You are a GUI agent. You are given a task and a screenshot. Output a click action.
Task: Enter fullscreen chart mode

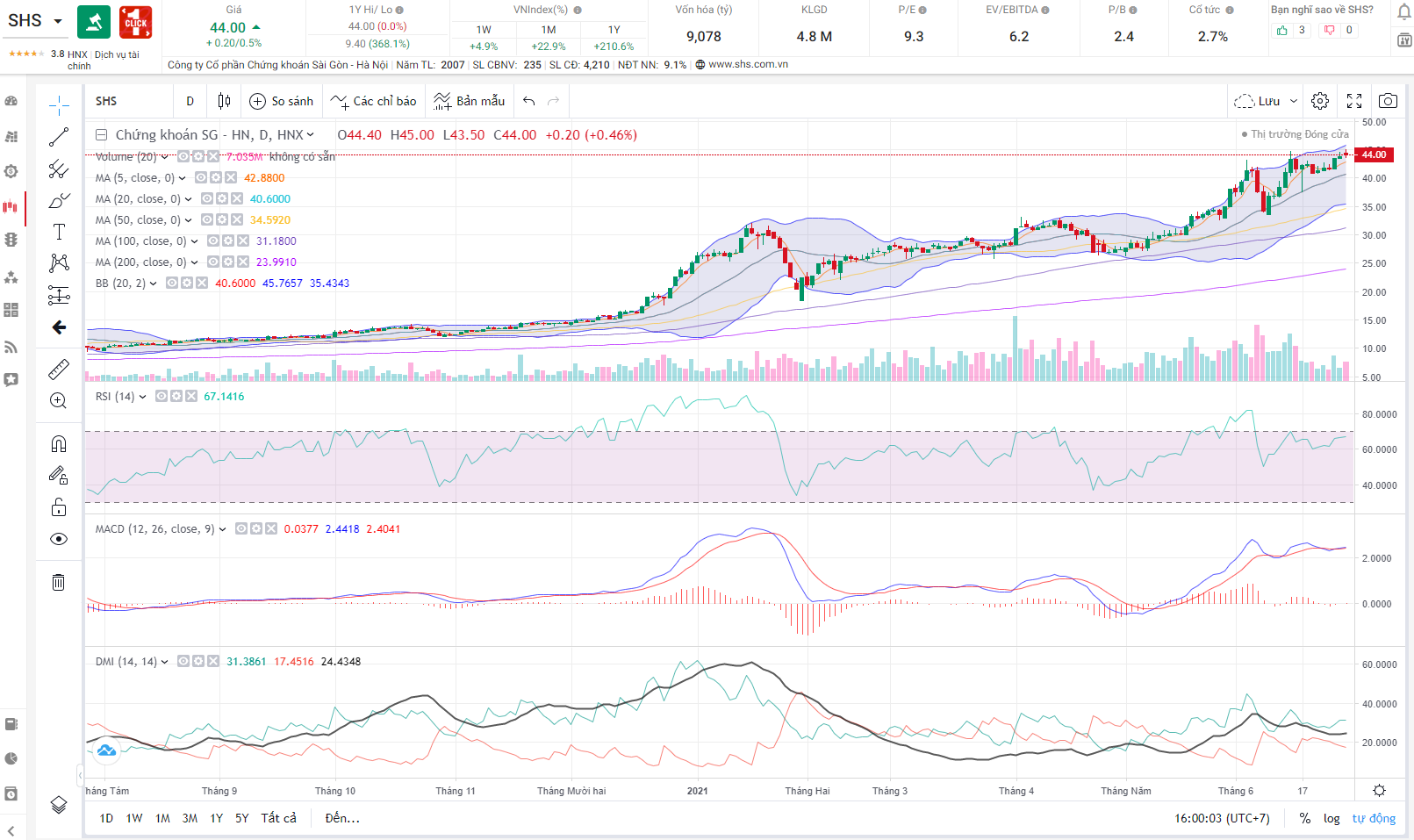[1354, 101]
